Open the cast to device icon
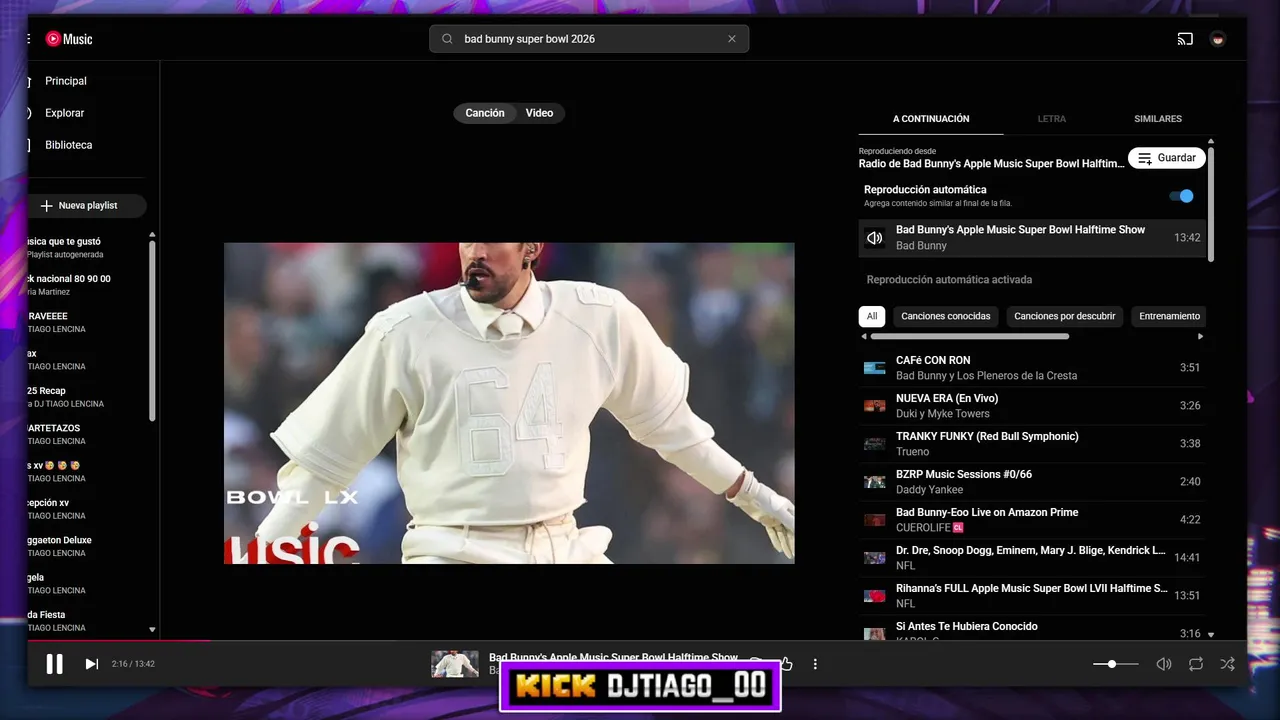Viewport: 1280px width, 720px height. point(1185,39)
